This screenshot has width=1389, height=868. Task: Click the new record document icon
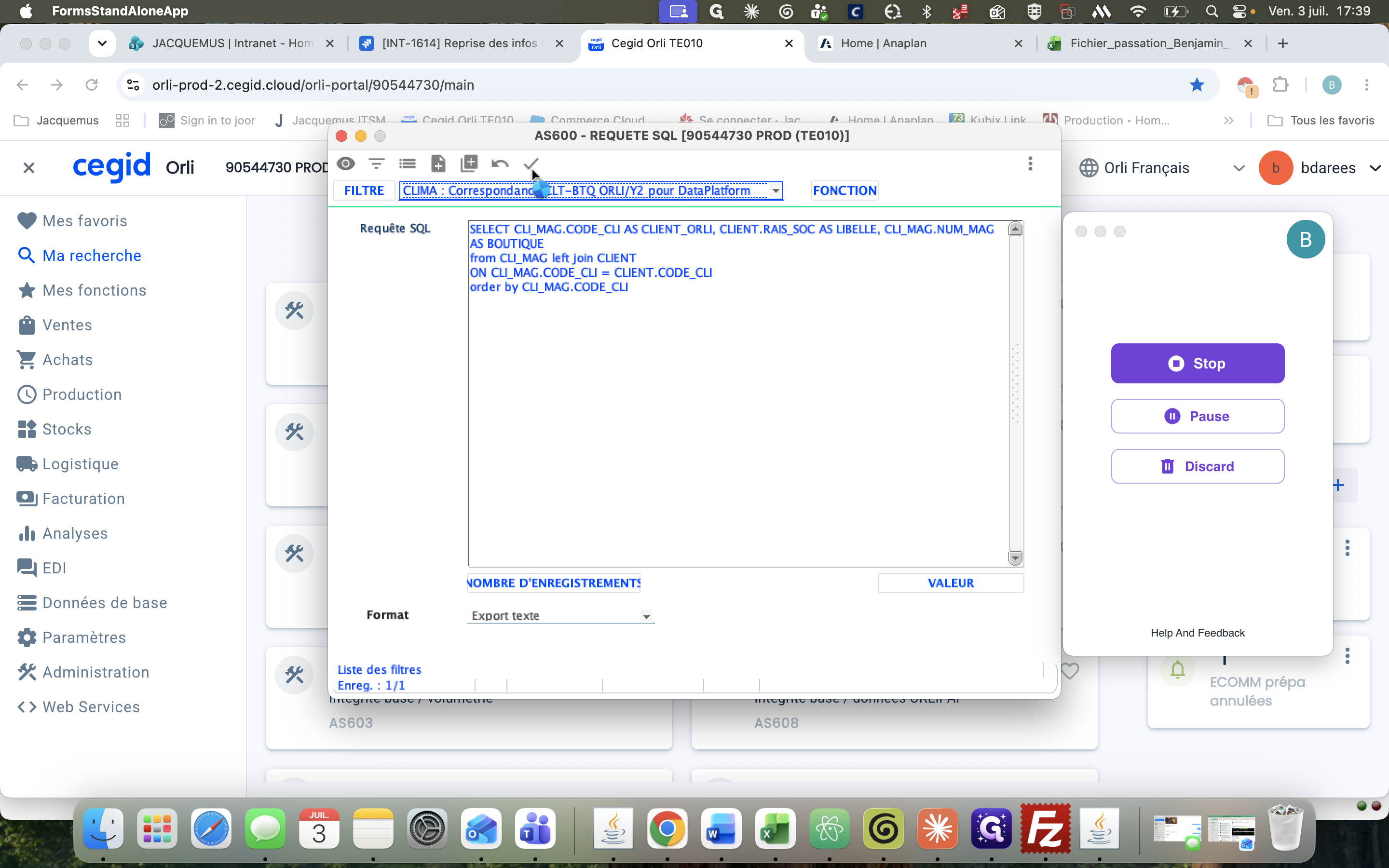(438, 163)
